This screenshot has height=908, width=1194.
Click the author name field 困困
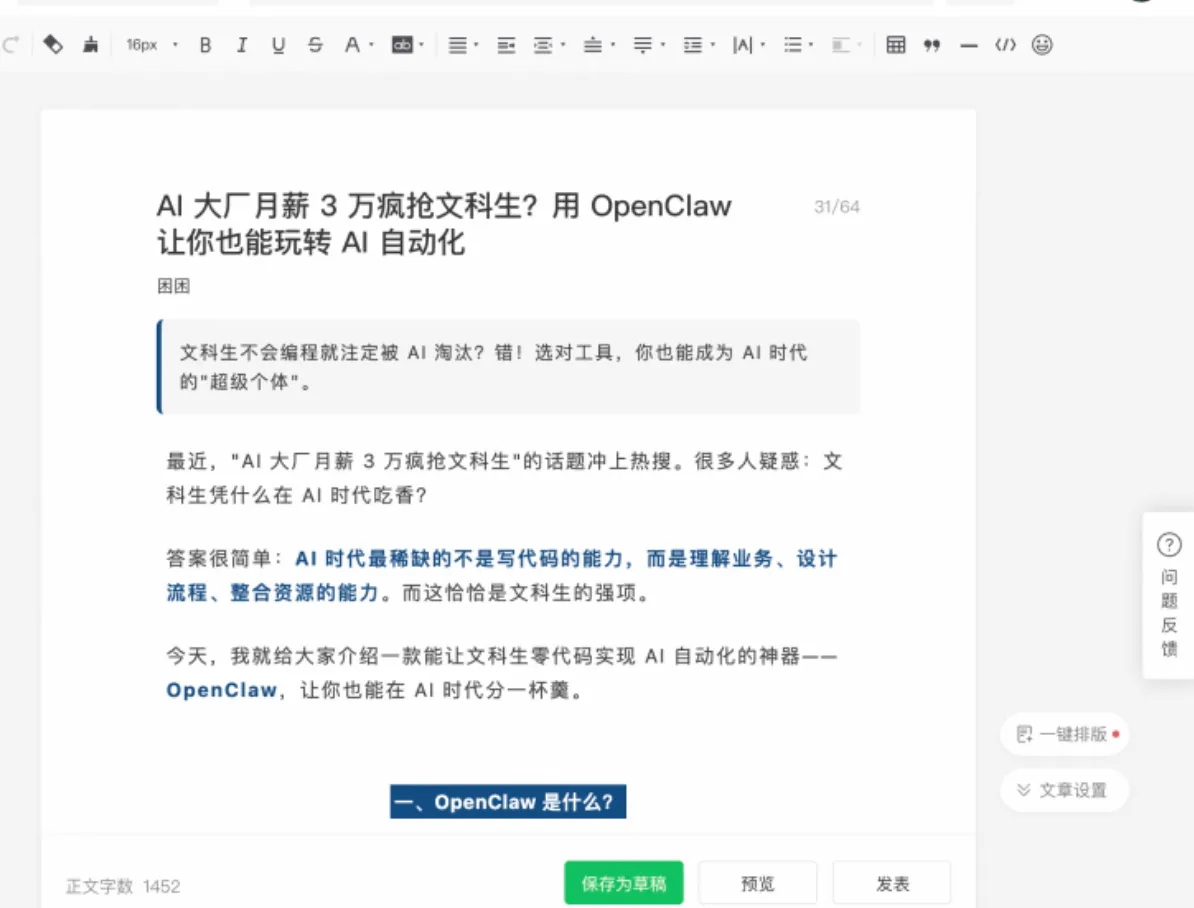pos(174,286)
